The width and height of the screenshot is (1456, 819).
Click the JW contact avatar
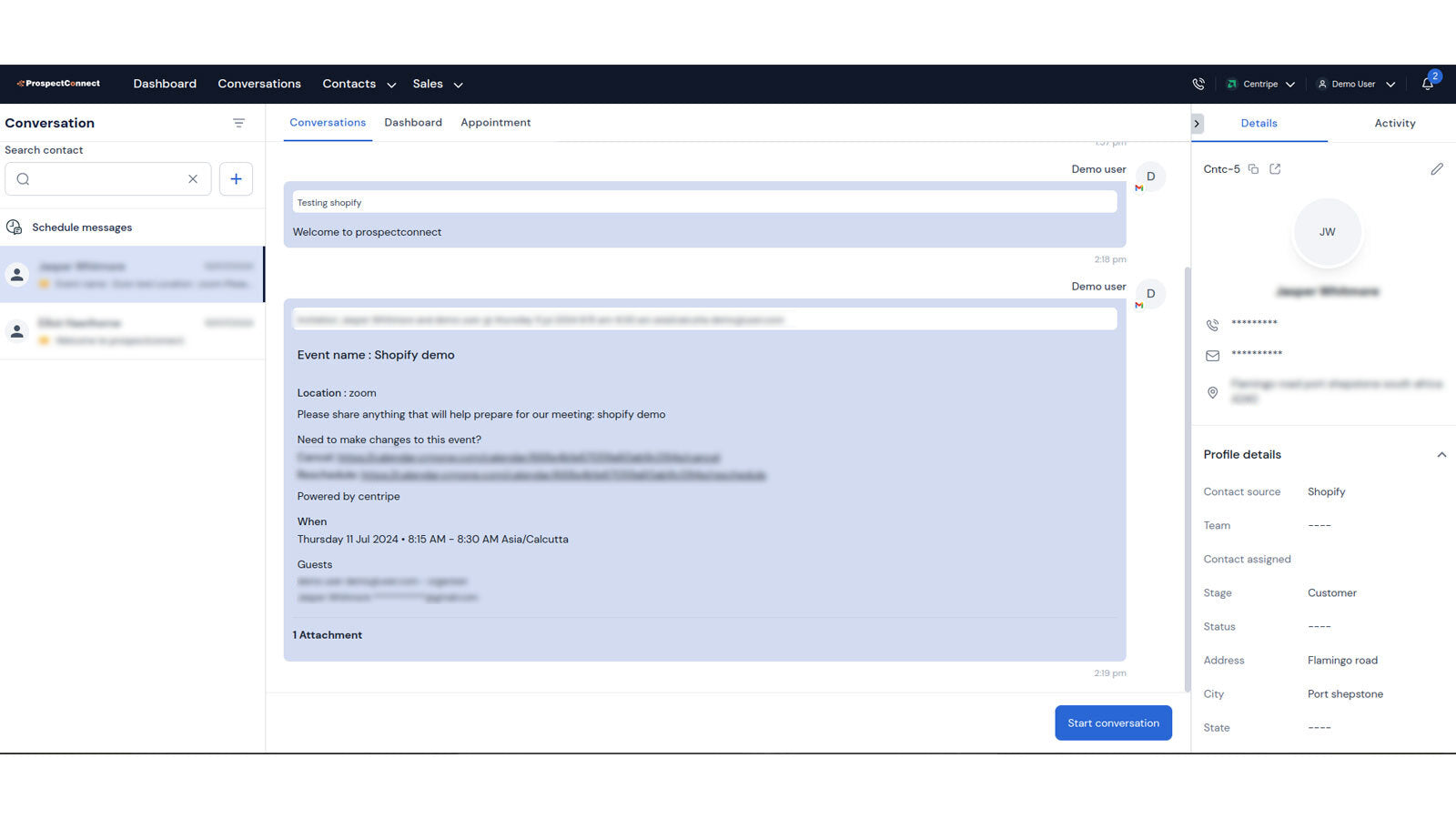[1328, 232]
